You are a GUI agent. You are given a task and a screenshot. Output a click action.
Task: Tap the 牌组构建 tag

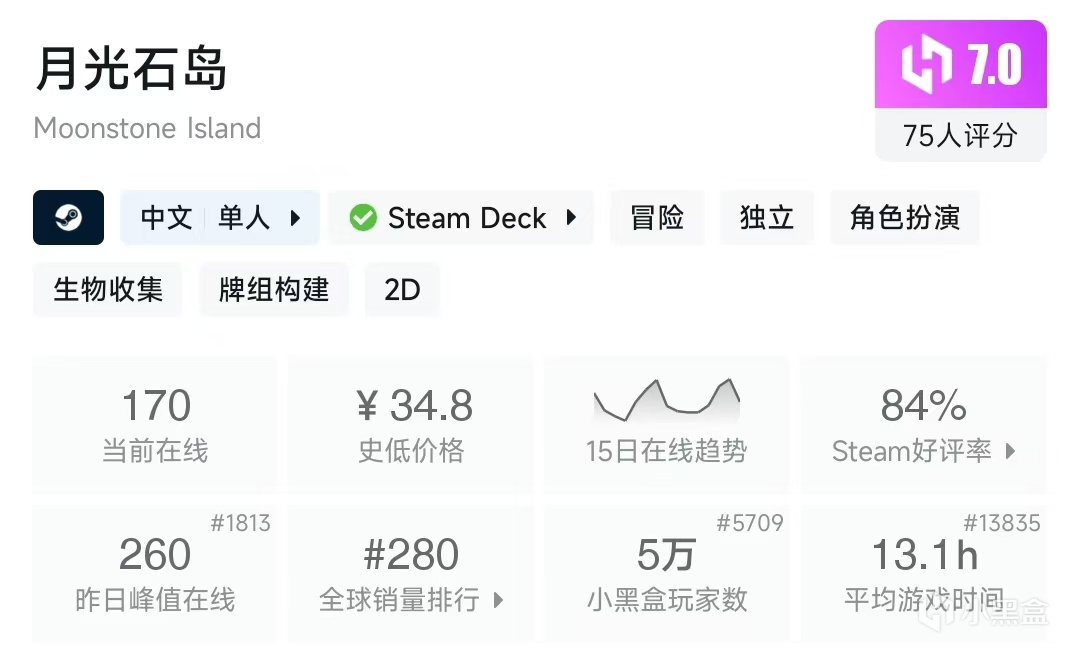tap(274, 290)
